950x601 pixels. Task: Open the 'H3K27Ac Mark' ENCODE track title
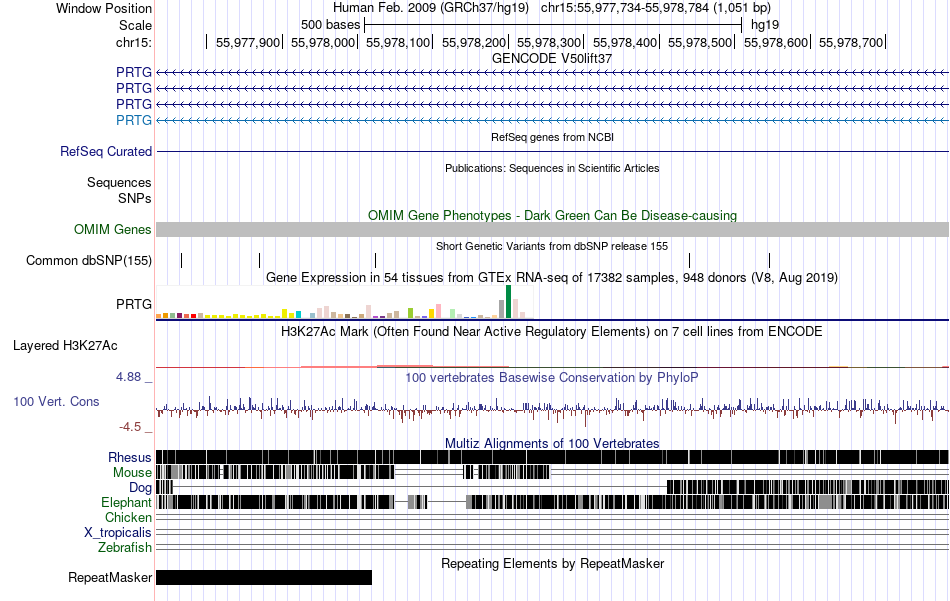(x=552, y=332)
